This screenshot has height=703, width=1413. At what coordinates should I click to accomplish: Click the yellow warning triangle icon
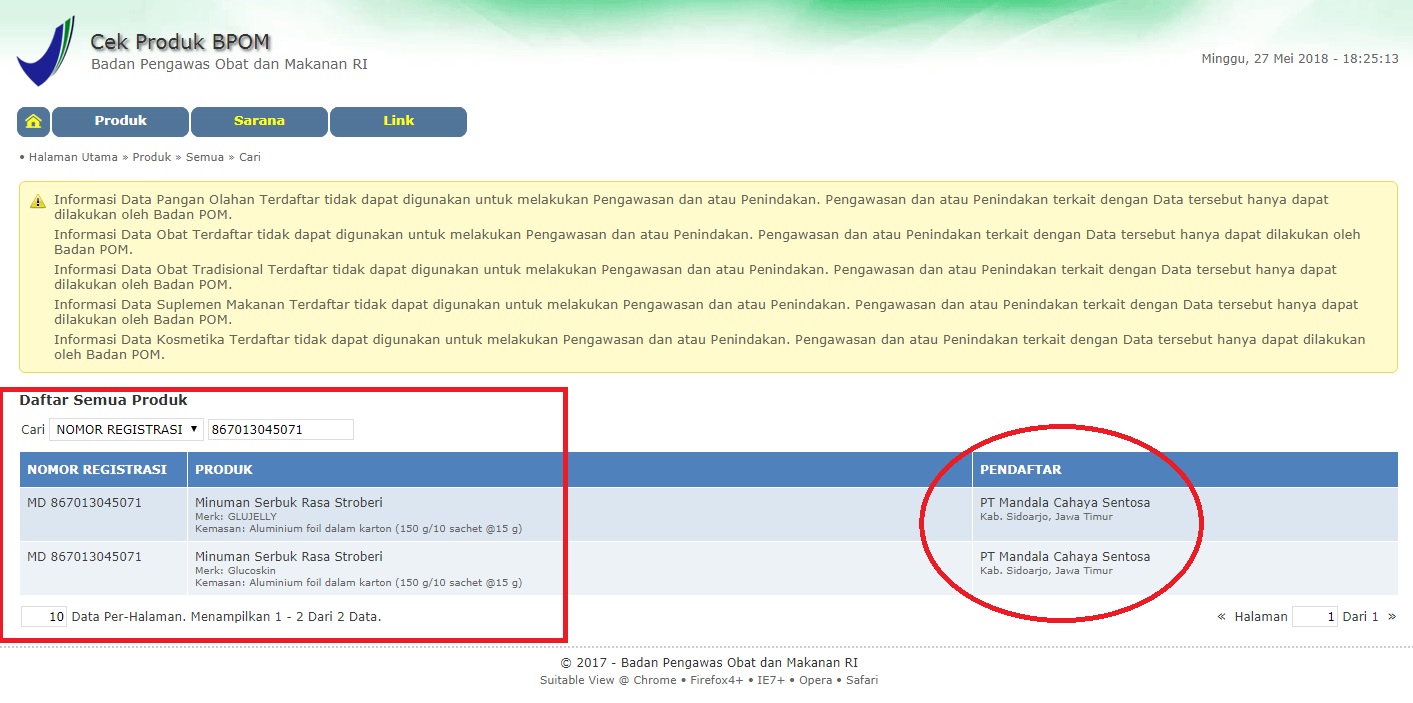pos(38,201)
